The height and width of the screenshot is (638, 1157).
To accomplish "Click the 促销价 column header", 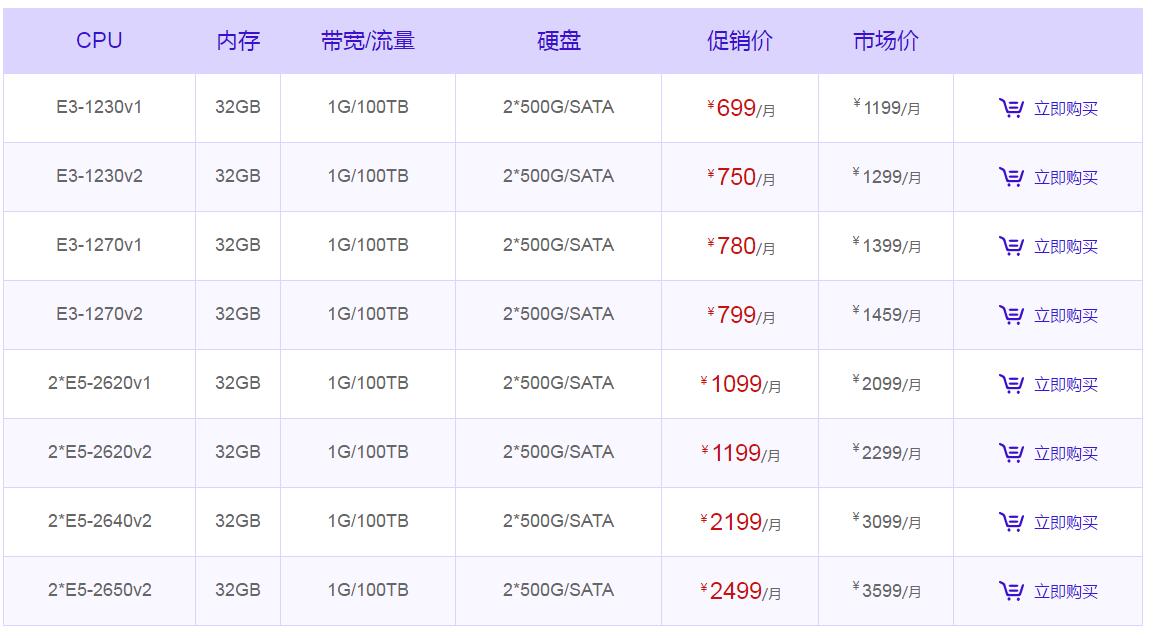I will [739, 41].
